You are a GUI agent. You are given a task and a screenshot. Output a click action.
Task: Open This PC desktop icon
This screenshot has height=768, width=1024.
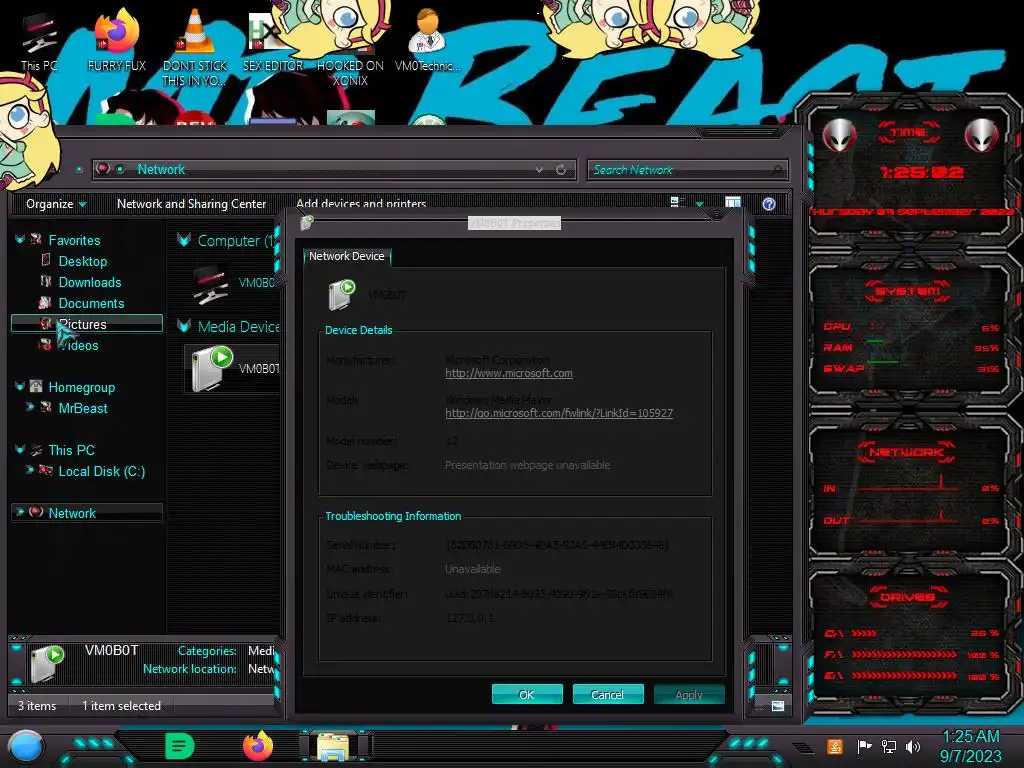[x=39, y=40]
